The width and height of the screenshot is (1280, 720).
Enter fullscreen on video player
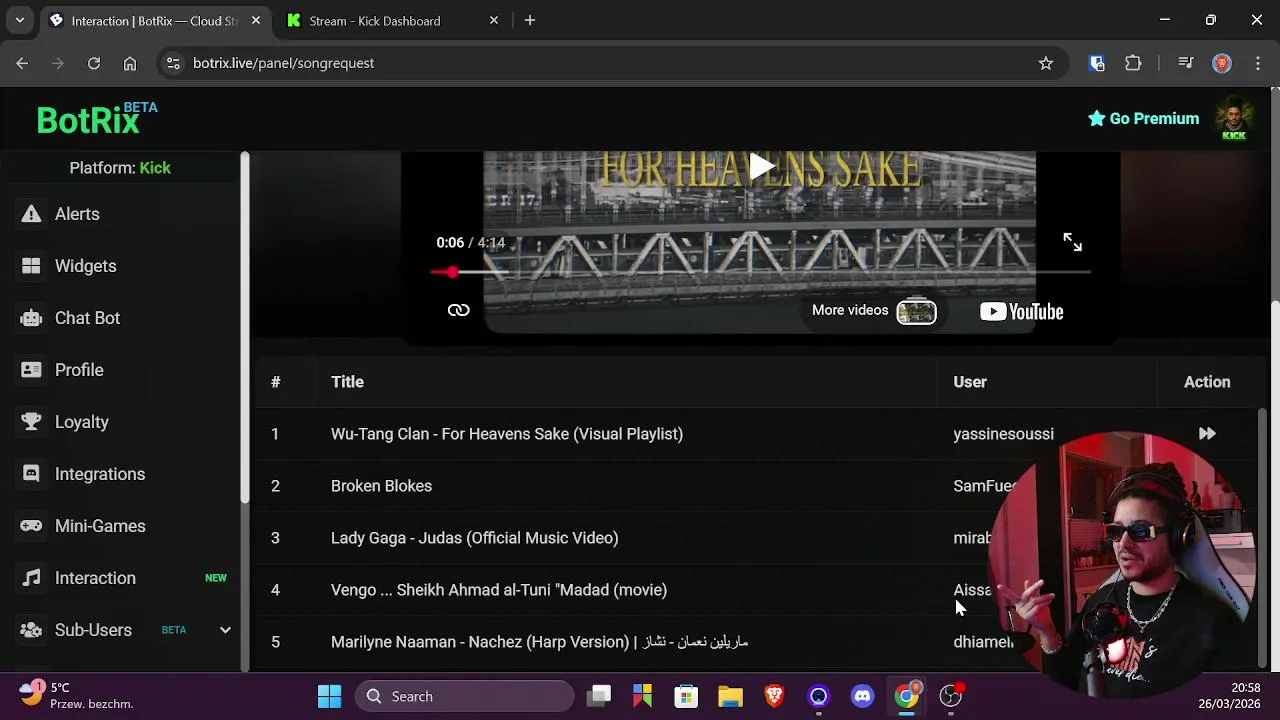pos(1072,242)
